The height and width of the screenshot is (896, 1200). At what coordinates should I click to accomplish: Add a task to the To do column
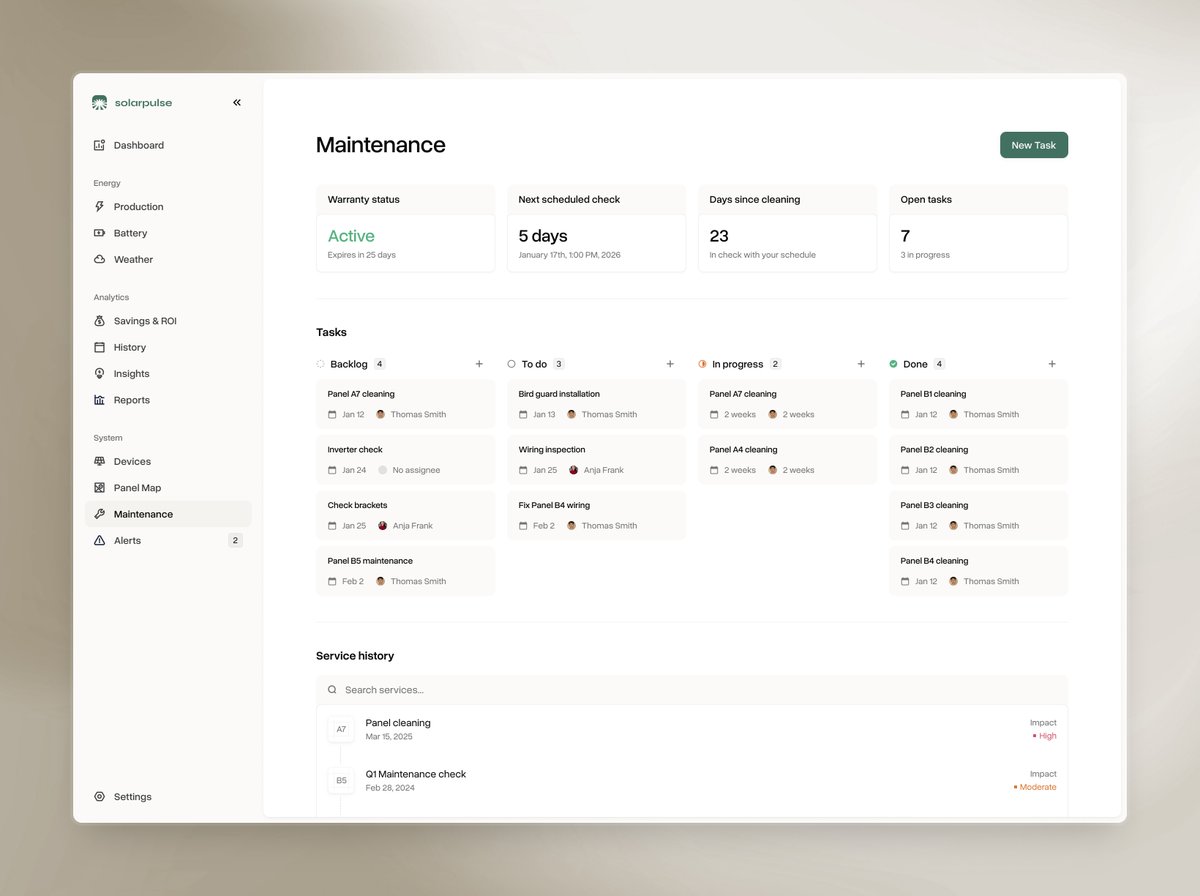tap(670, 364)
